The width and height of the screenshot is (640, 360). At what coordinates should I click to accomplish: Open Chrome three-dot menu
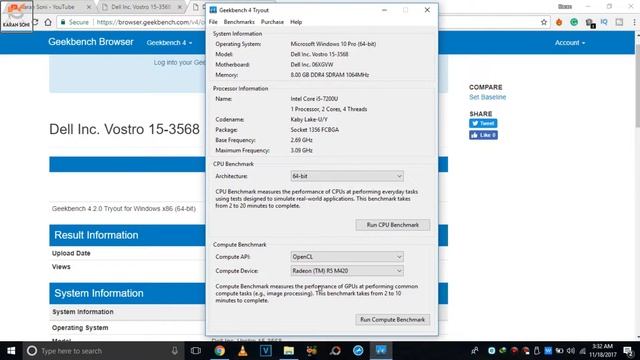point(634,22)
